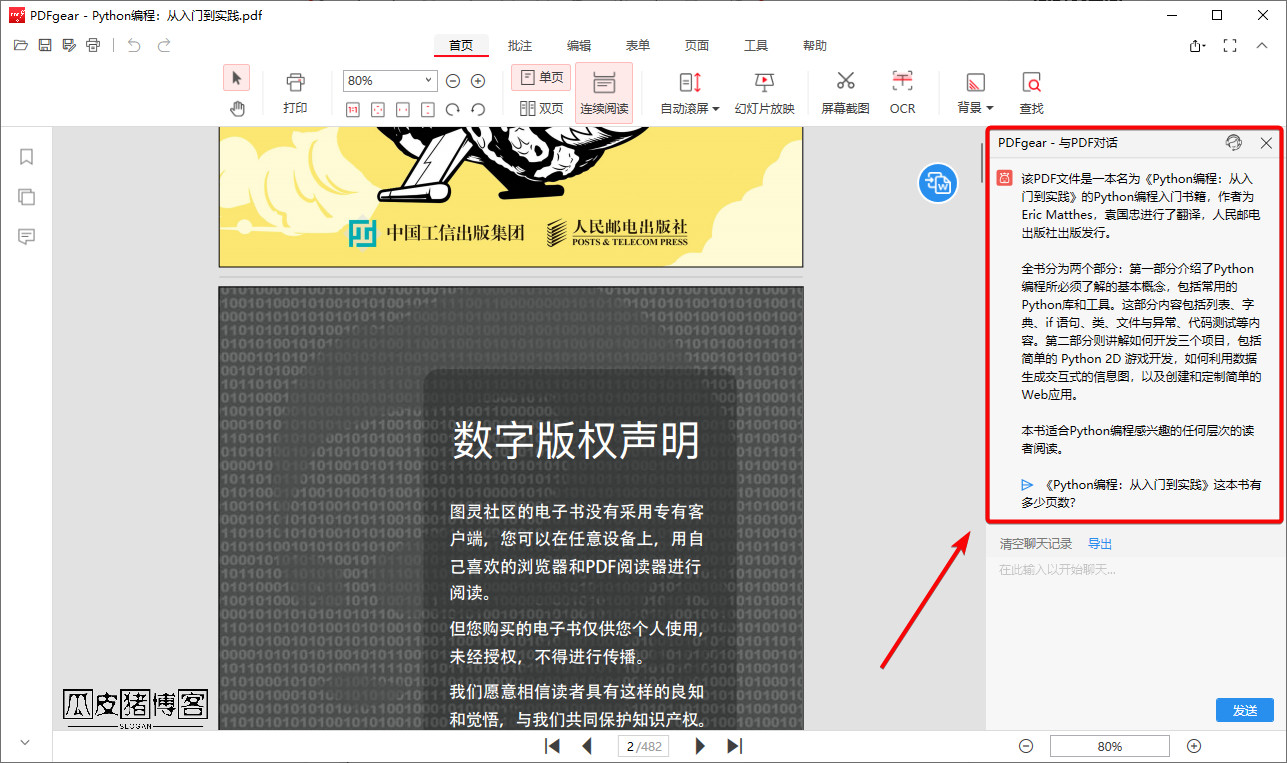Open the 编辑 tab
Image resolution: width=1287 pixels, height=763 pixels.
[x=579, y=46]
